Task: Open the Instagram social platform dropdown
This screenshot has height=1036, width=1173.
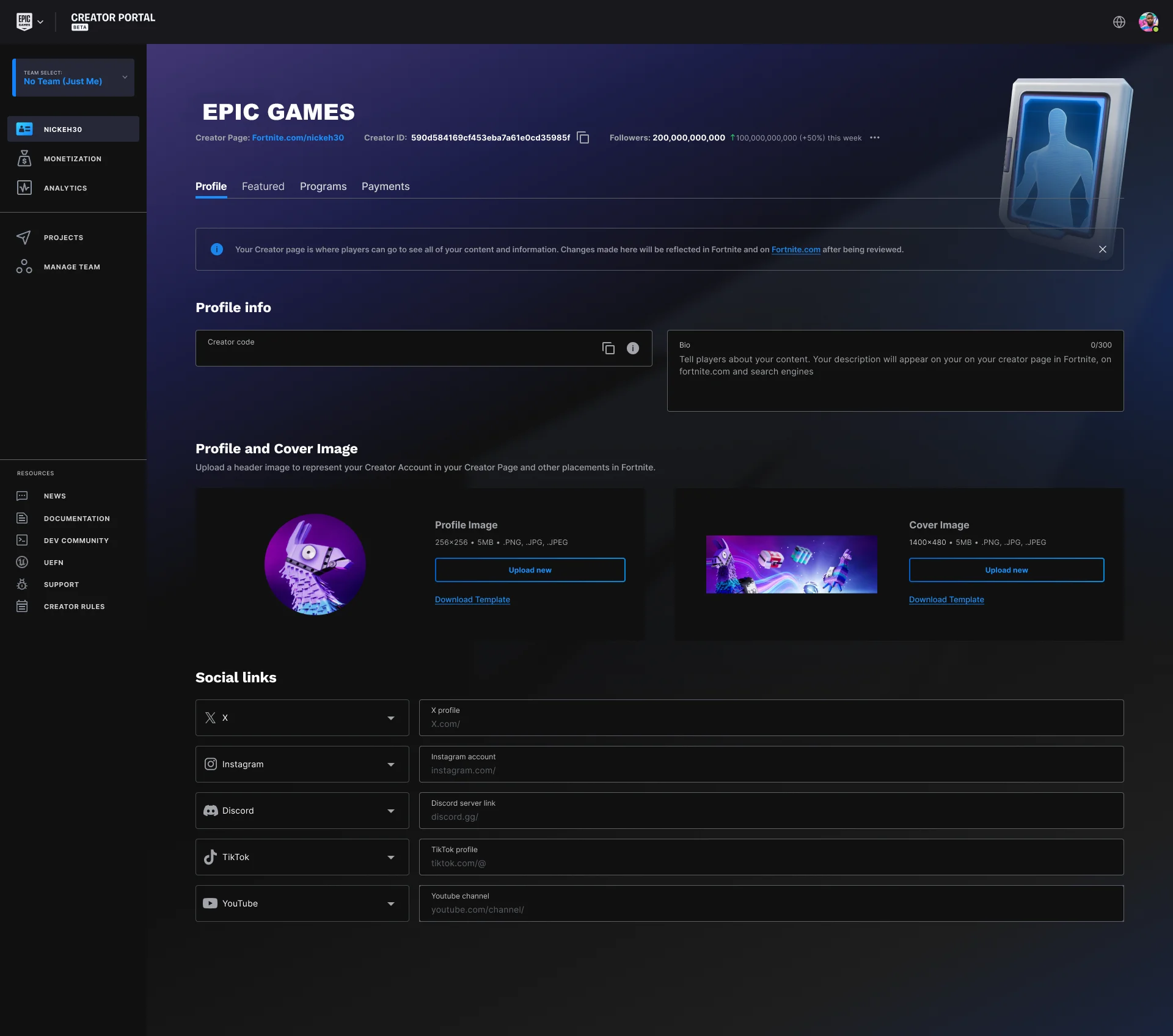Action: [x=302, y=764]
